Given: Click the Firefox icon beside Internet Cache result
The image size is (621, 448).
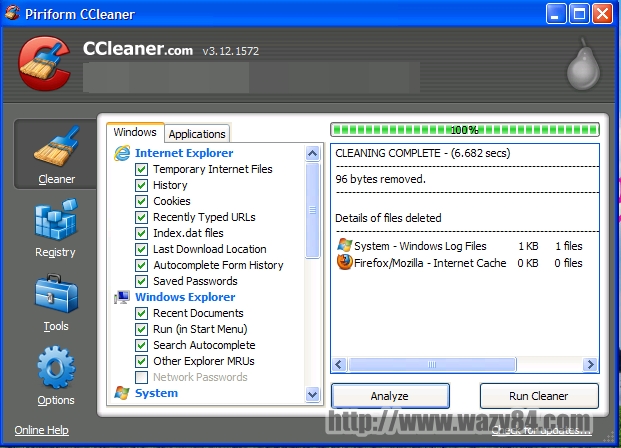Looking at the screenshot, I should [344, 263].
